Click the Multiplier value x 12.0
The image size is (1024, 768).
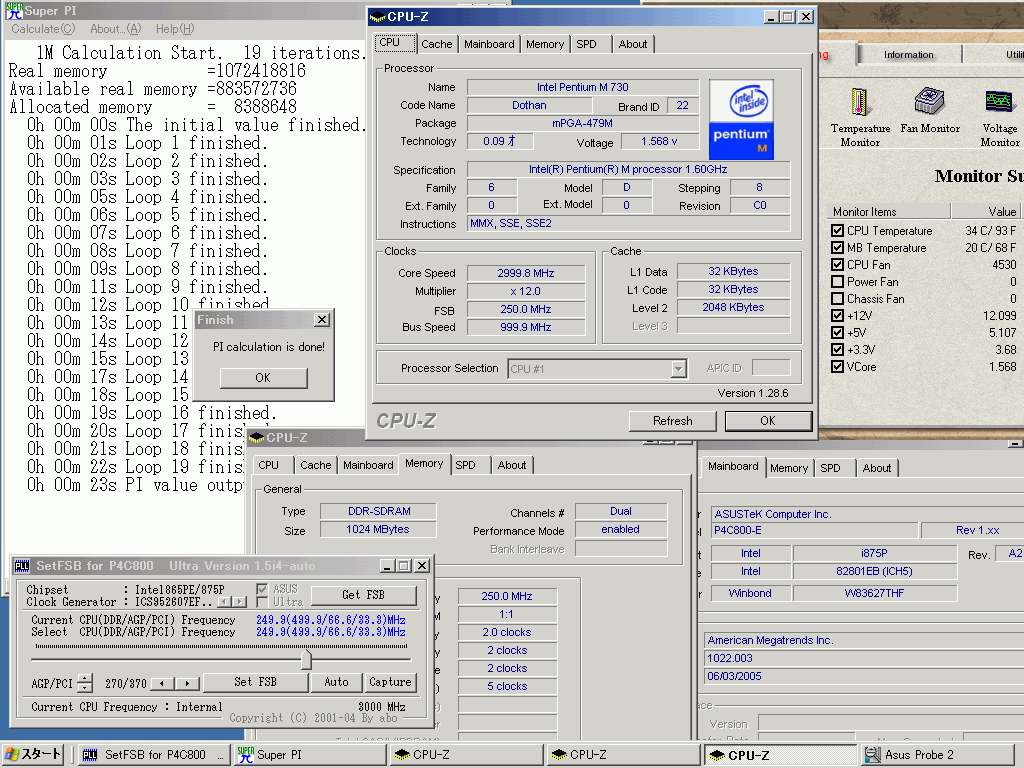tap(526, 291)
